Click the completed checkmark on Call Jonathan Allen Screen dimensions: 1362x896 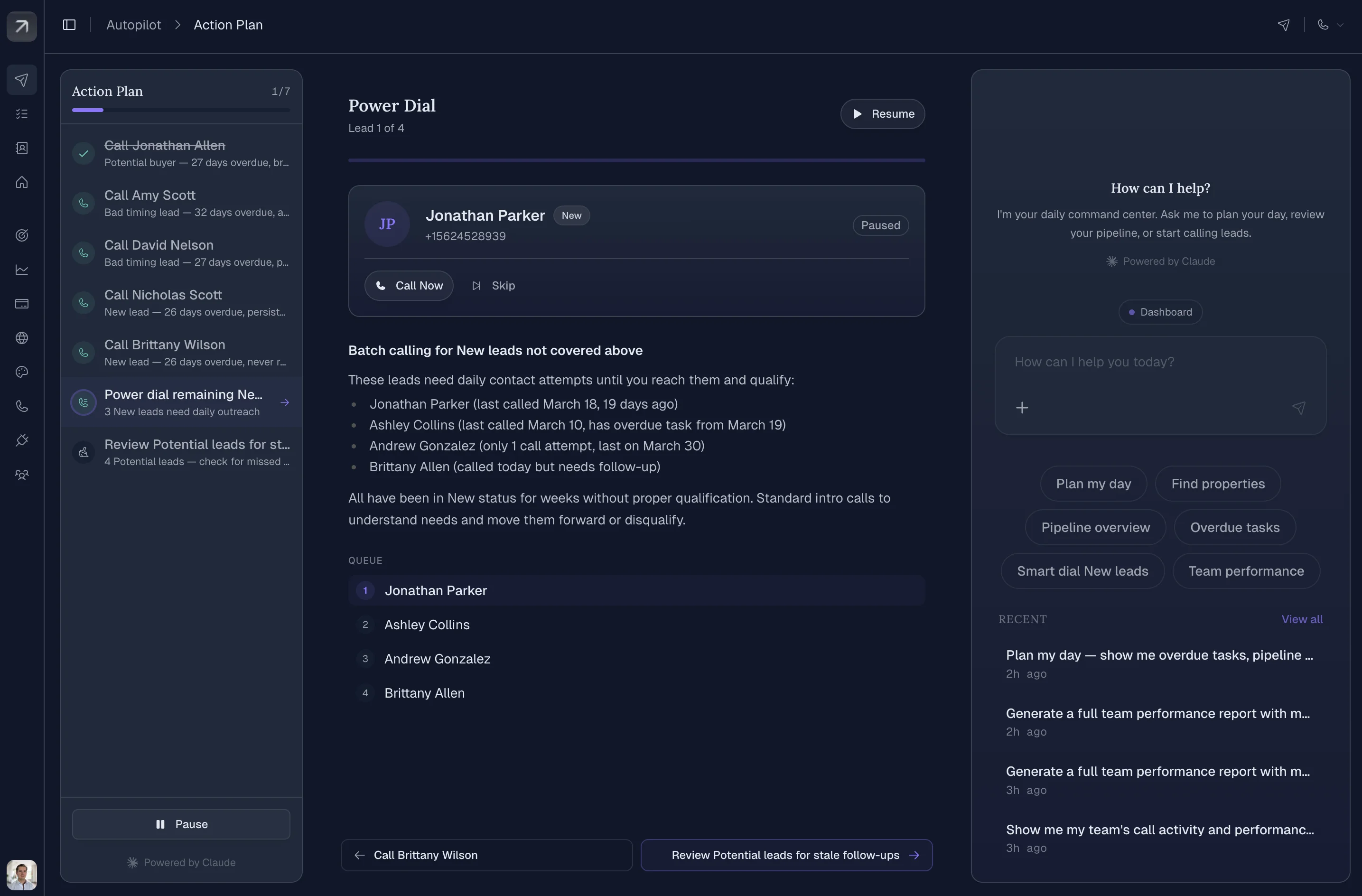[x=84, y=153]
